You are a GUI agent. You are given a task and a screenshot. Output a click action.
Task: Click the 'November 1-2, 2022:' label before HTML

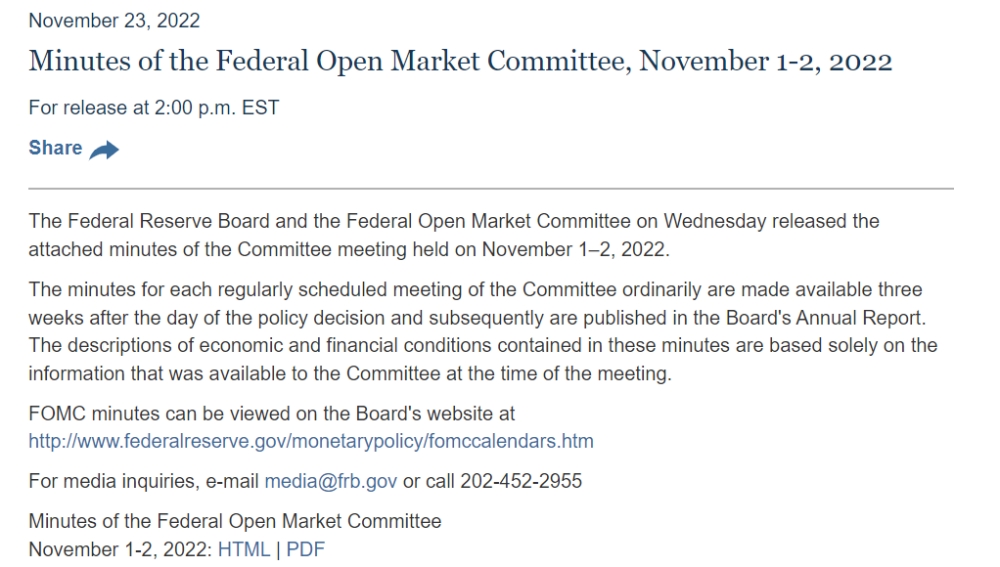(x=121, y=549)
